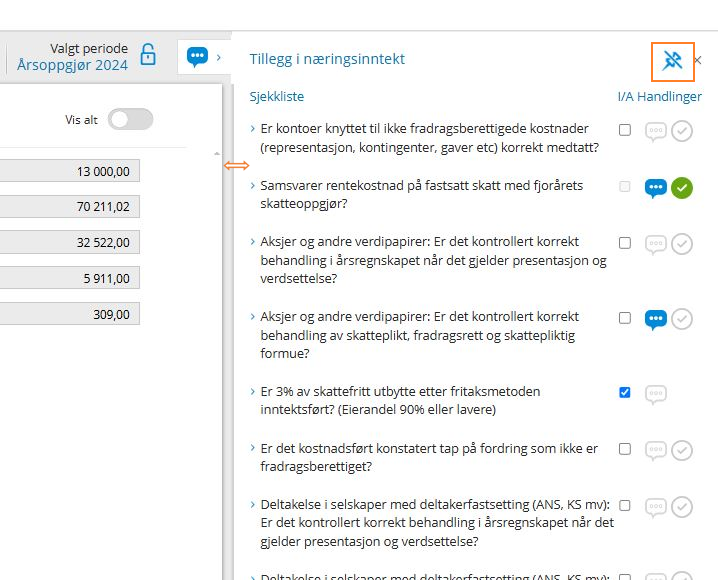Open blue comment on rentekostnad på fastsatt skatt

click(656, 188)
